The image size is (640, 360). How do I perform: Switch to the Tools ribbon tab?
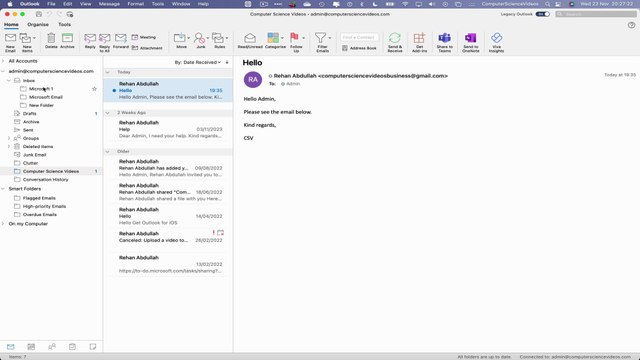click(x=64, y=24)
